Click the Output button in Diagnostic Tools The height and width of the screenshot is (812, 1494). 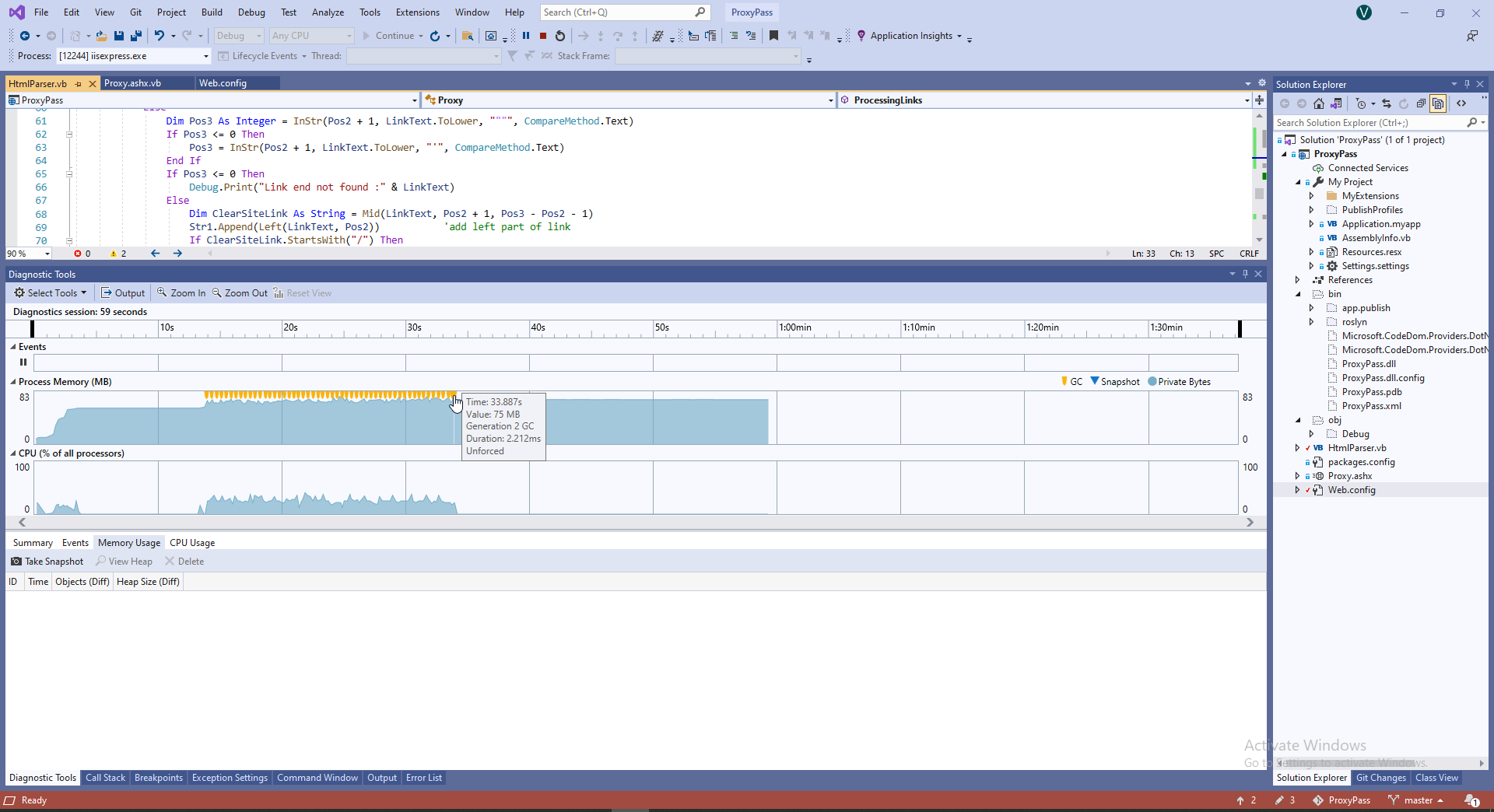click(123, 293)
